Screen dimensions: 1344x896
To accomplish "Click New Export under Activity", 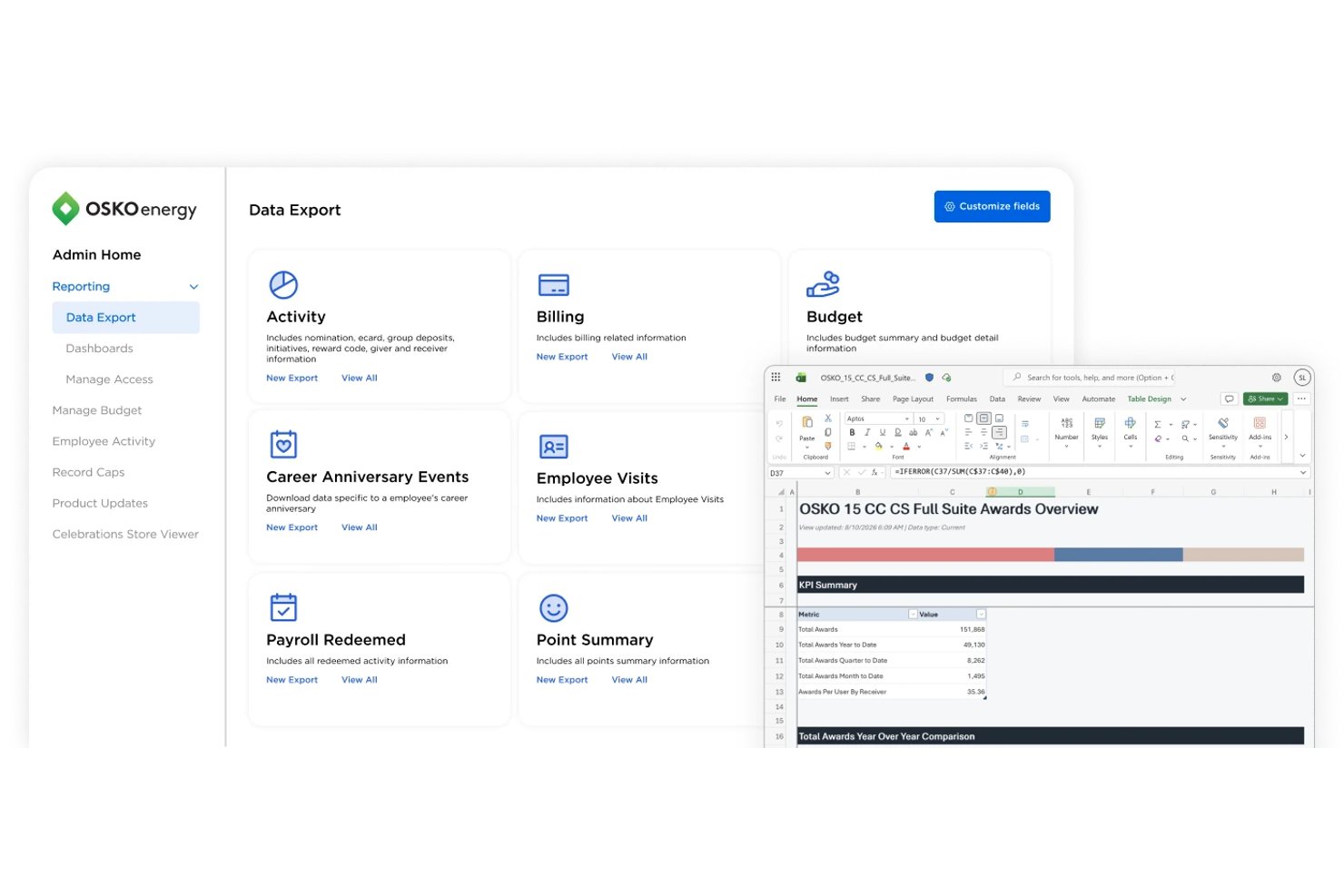I will click(292, 378).
